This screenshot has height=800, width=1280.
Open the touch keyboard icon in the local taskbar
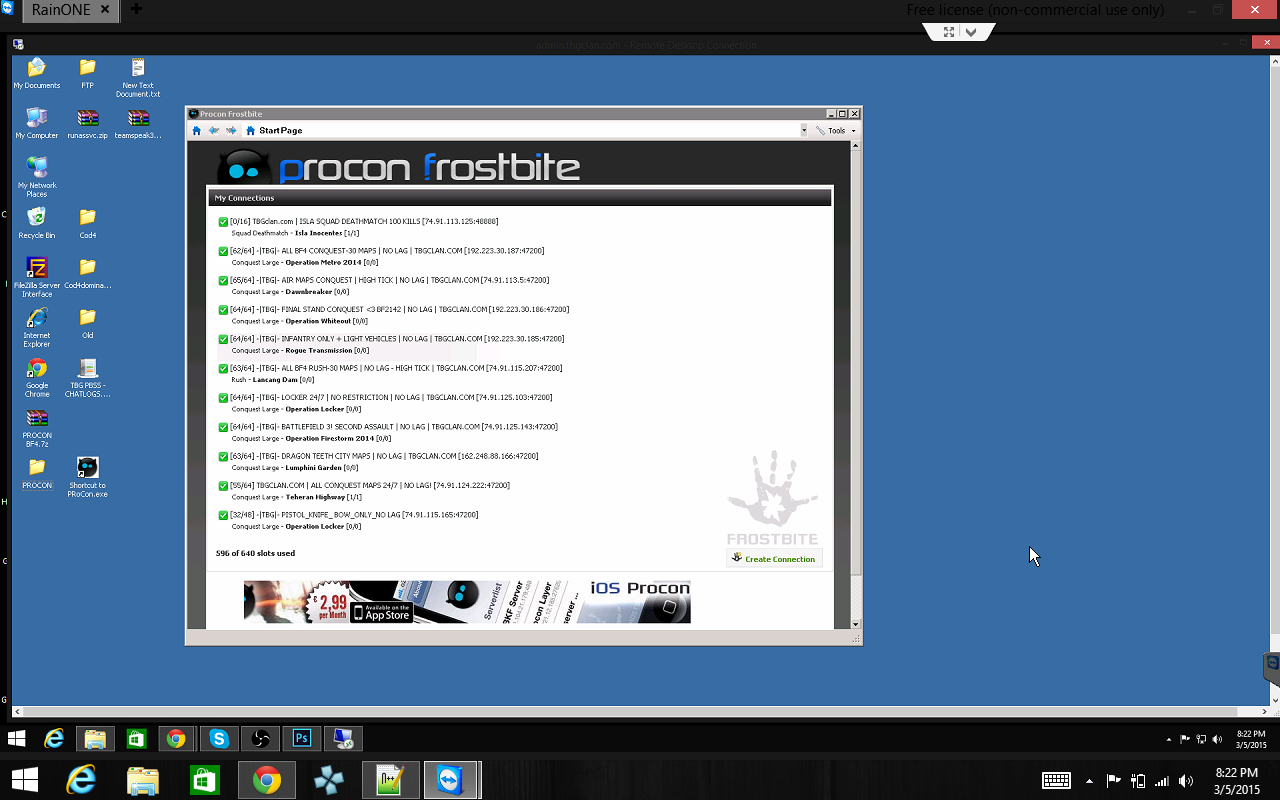(x=1056, y=781)
